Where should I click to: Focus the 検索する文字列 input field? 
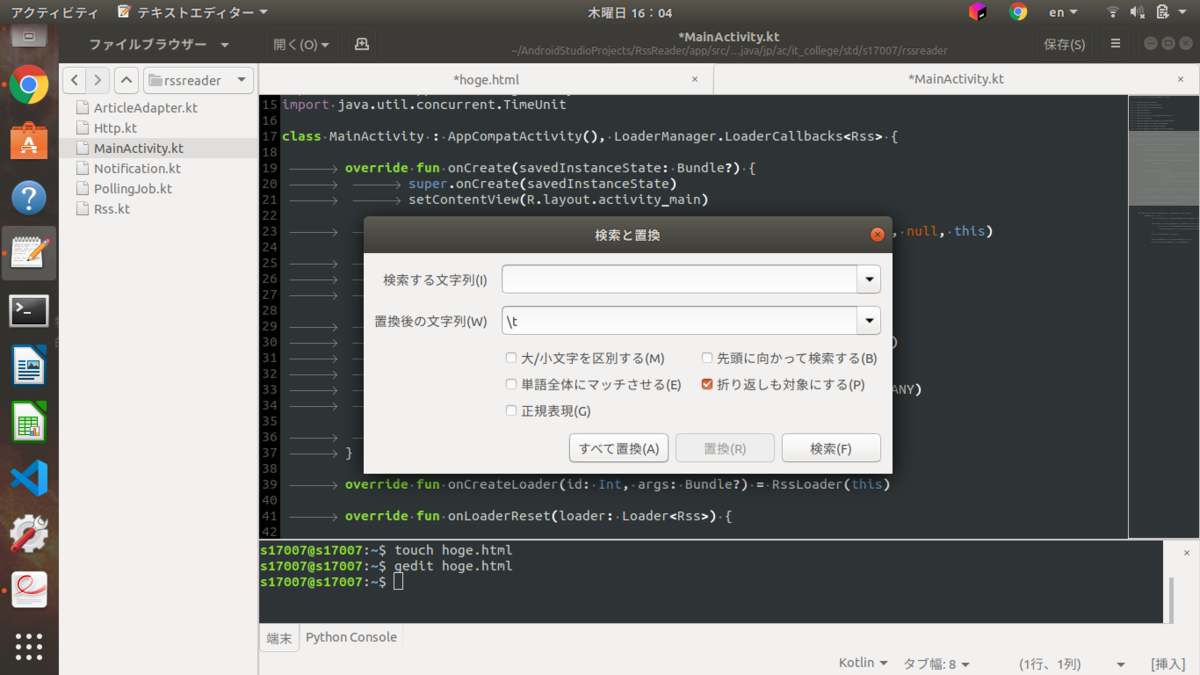pos(680,279)
